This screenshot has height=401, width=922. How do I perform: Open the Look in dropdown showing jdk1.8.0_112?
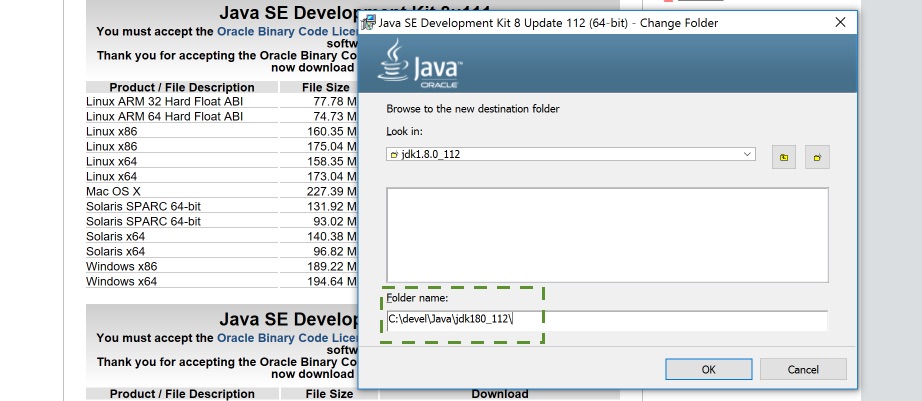pos(570,155)
